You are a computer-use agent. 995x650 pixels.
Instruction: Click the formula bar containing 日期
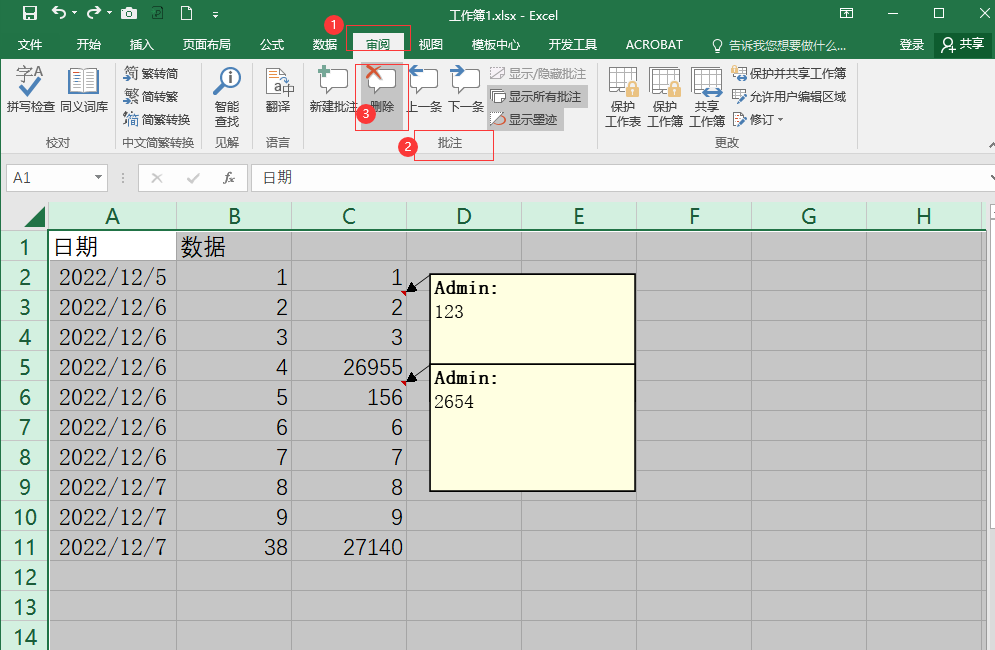click(x=622, y=178)
